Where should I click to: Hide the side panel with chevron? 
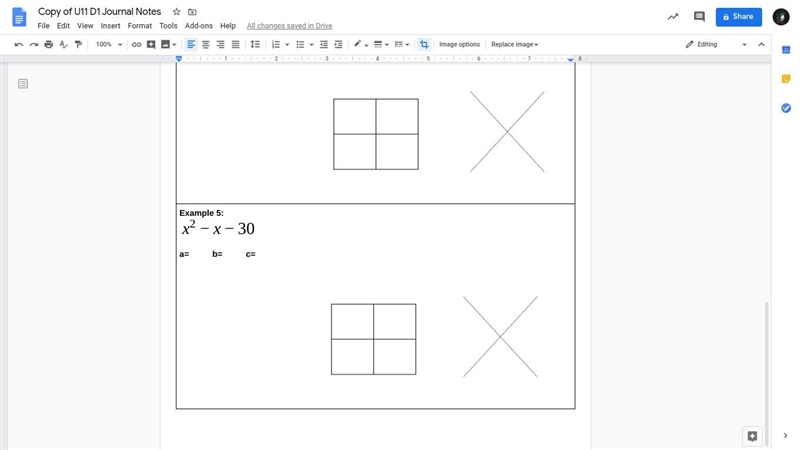pos(785,436)
